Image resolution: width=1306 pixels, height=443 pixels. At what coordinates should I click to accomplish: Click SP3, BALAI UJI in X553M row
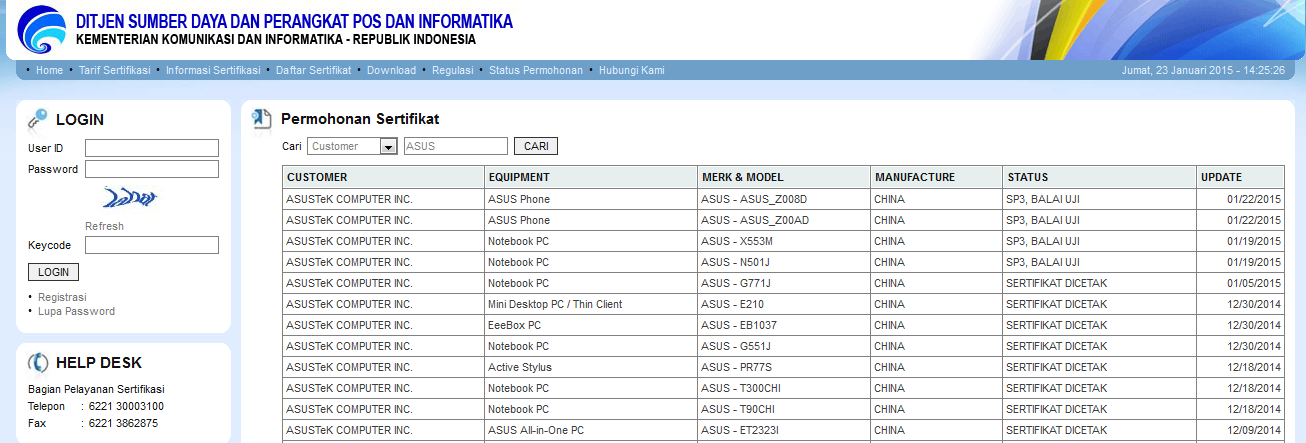coord(1100,241)
